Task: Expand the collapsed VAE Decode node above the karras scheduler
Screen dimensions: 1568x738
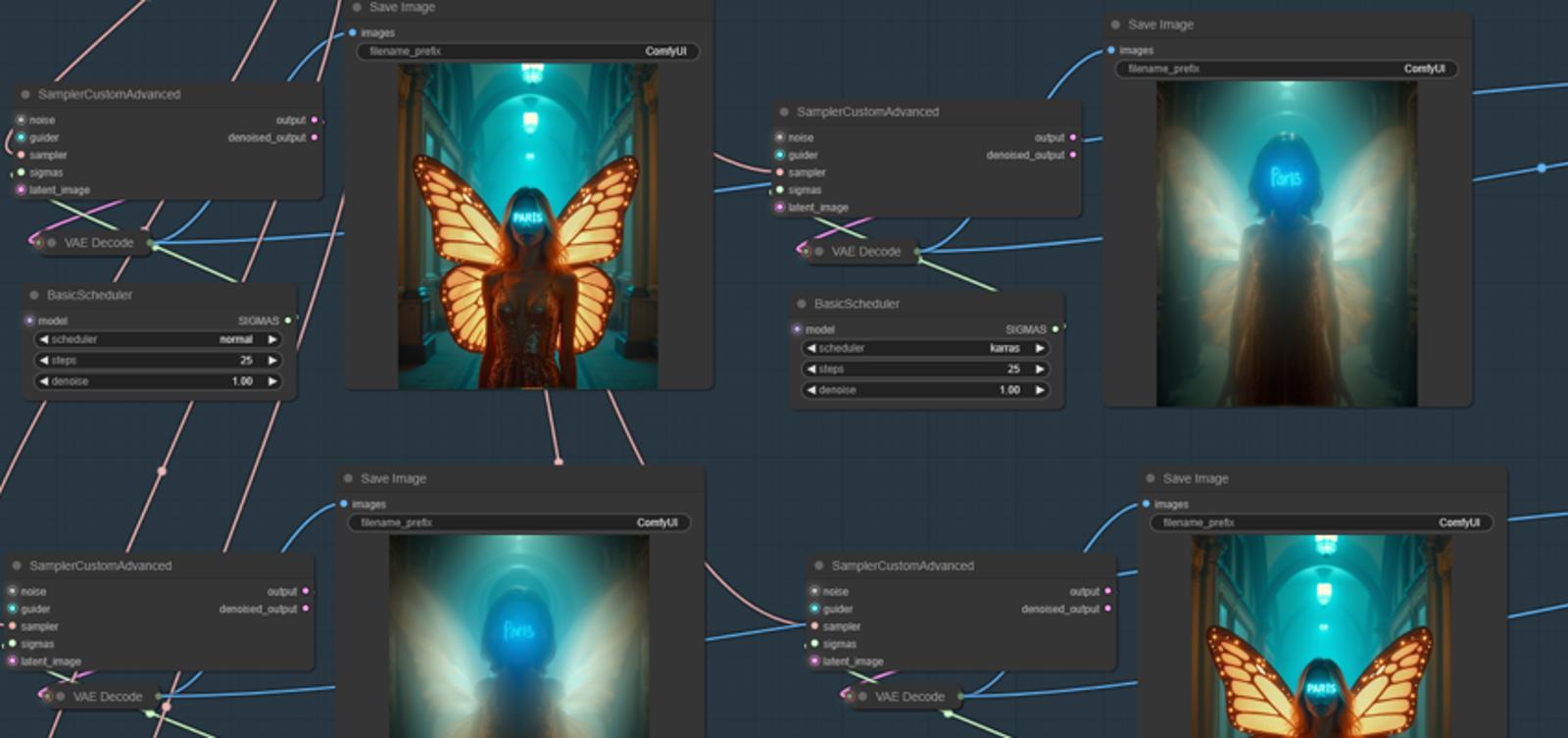Action: [819, 252]
